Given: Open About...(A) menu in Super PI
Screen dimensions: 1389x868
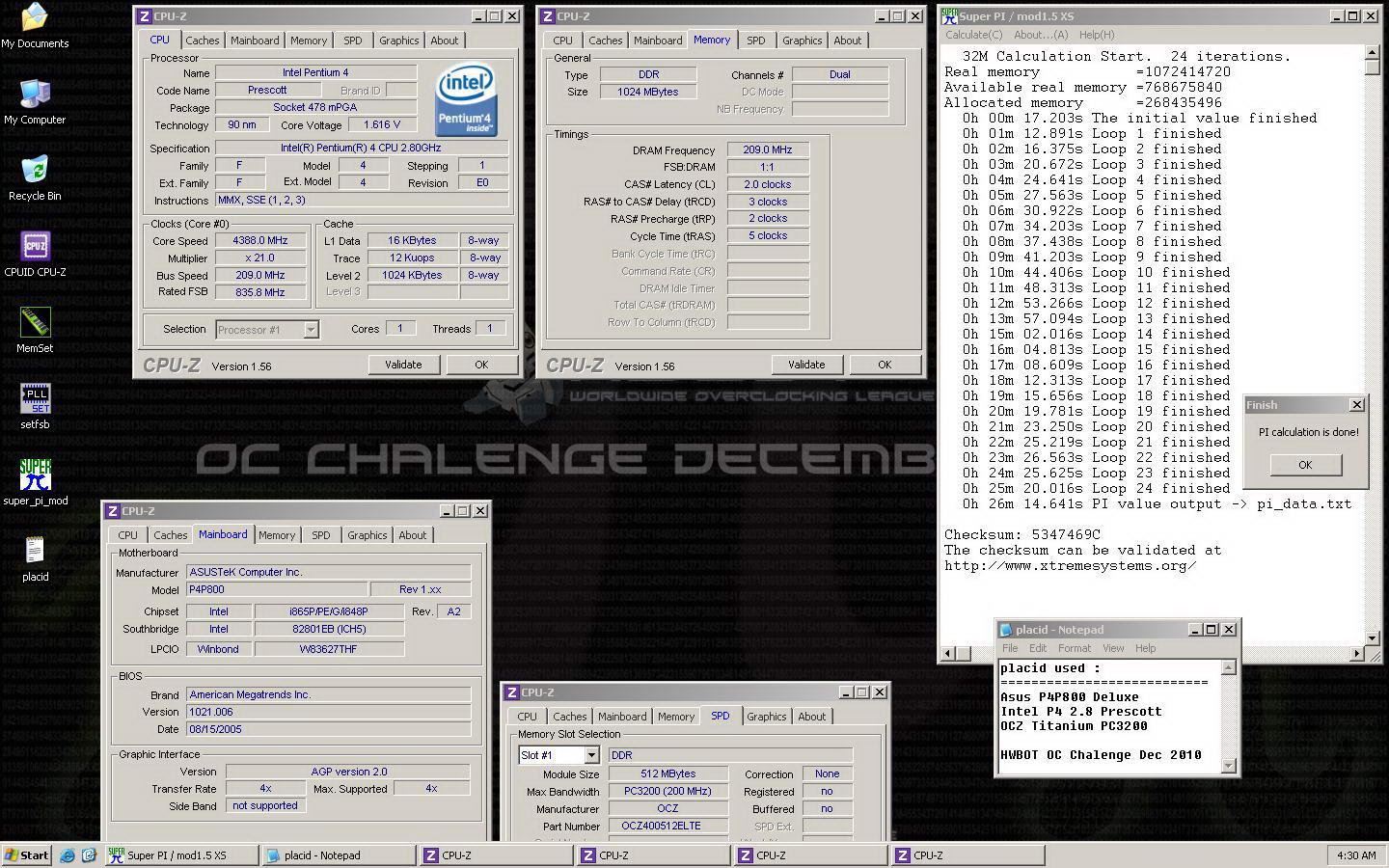Looking at the screenshot, I should pyautogui.click(x=1041, y=35).
